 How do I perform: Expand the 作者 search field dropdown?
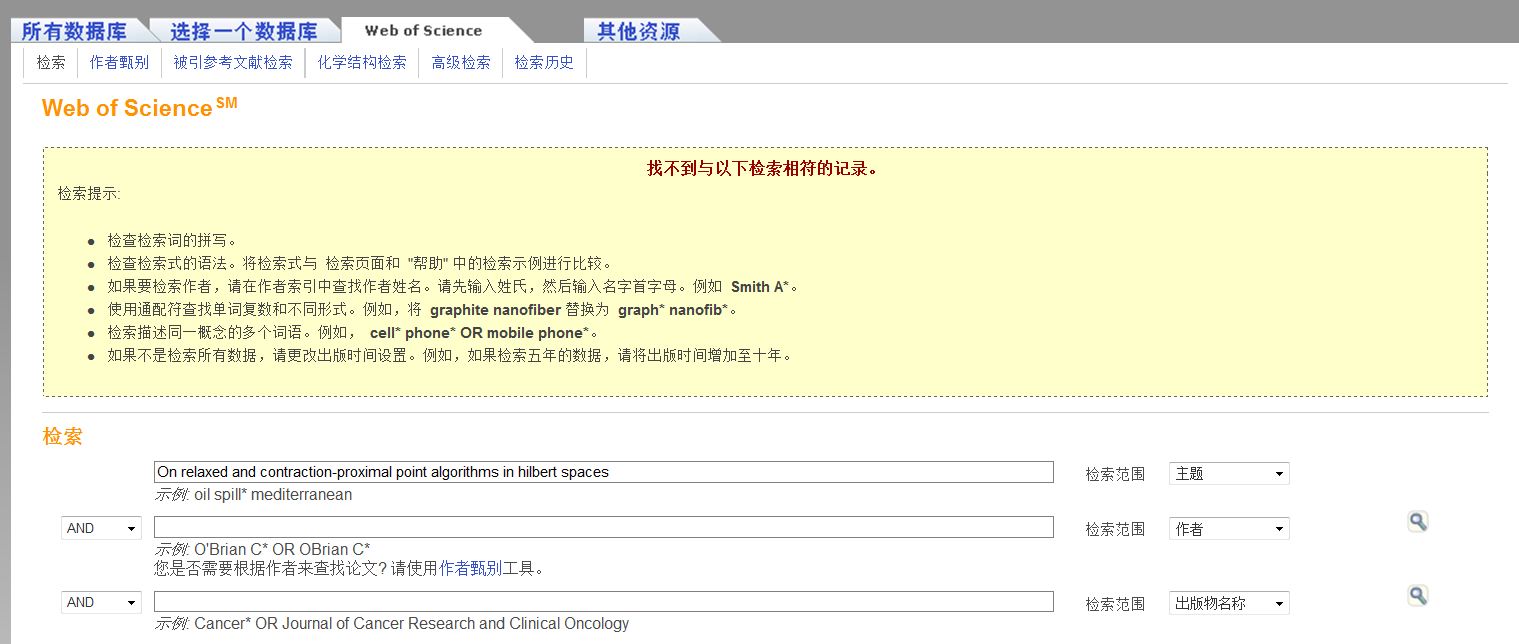coord(1229,529)
